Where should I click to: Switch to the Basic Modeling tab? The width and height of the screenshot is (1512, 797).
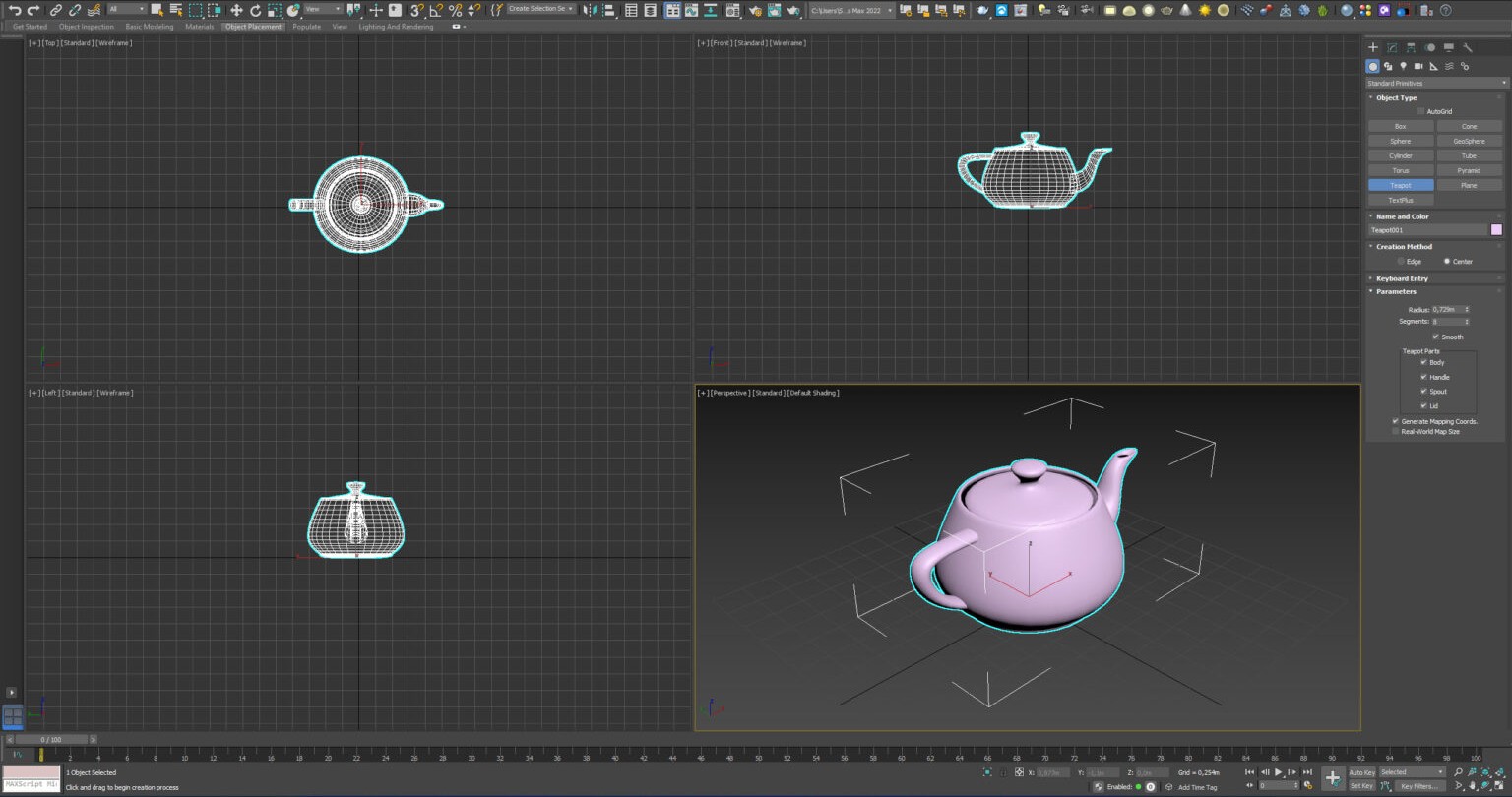[x=150, y=27]
